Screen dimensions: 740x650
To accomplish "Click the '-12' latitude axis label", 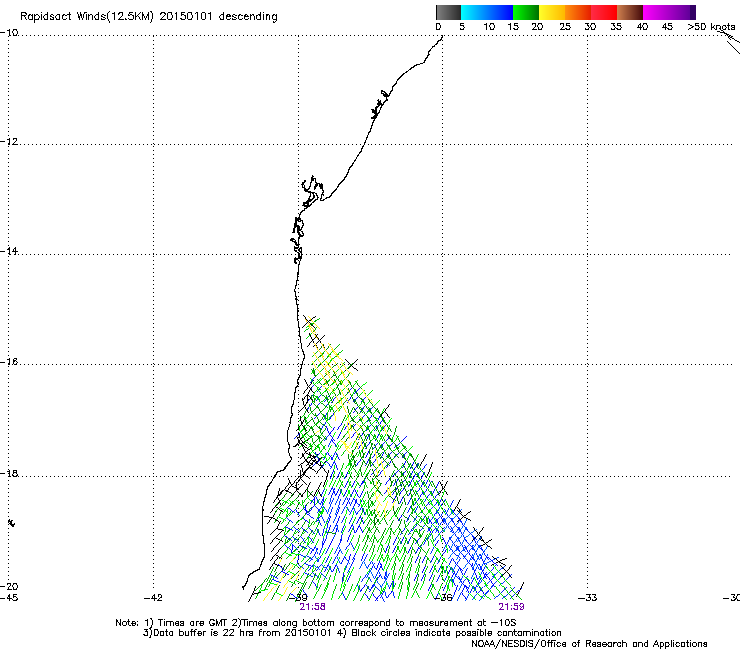I will pos(9,142).
